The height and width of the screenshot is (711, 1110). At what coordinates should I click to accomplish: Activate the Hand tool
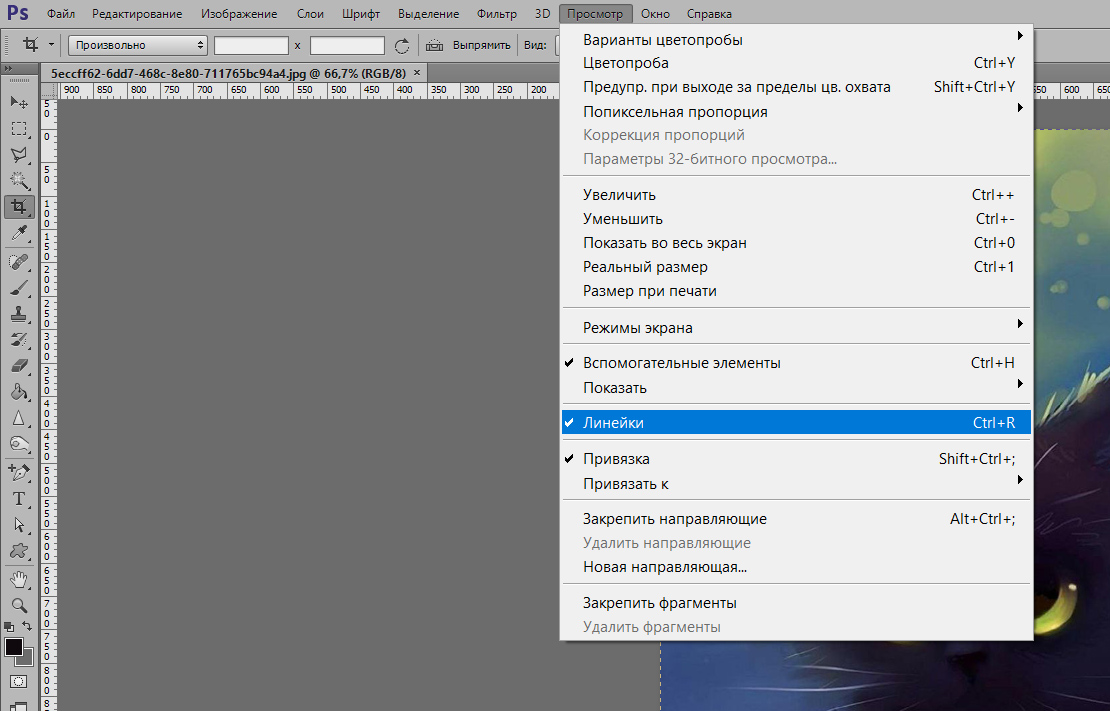(19, 579)
